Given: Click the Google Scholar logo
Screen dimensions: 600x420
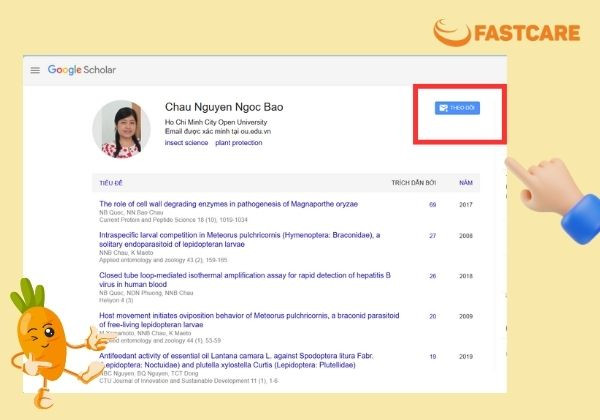Looking at the screenshot, I should (x=82, y=70).
